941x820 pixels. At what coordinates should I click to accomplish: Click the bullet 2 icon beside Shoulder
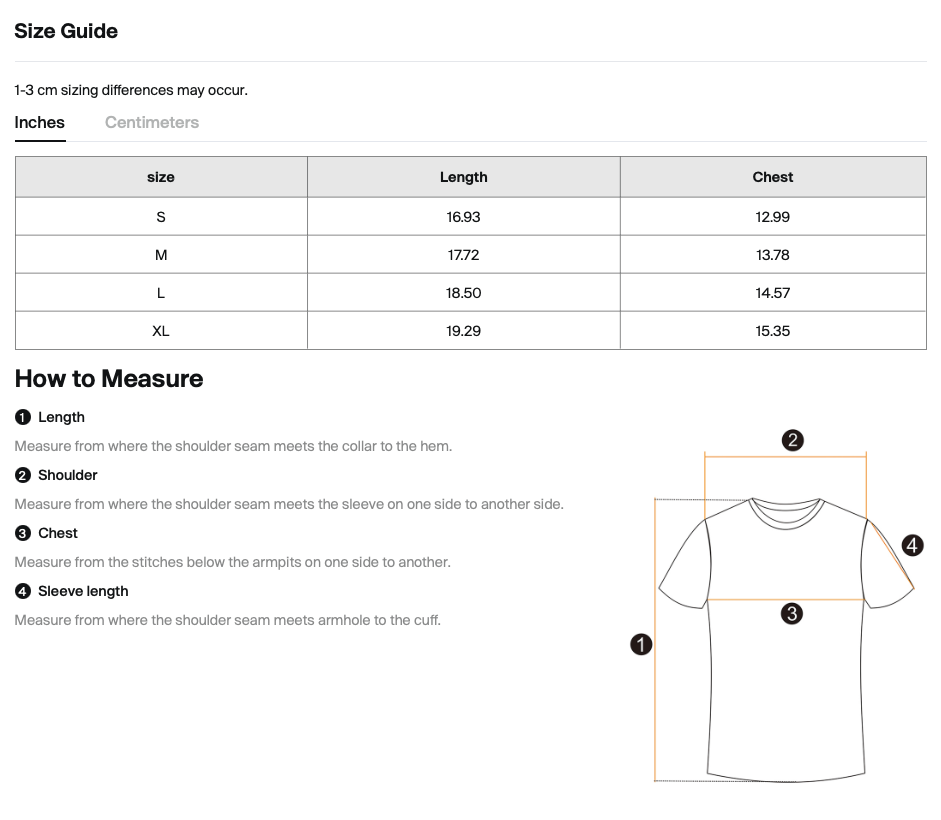23,475
